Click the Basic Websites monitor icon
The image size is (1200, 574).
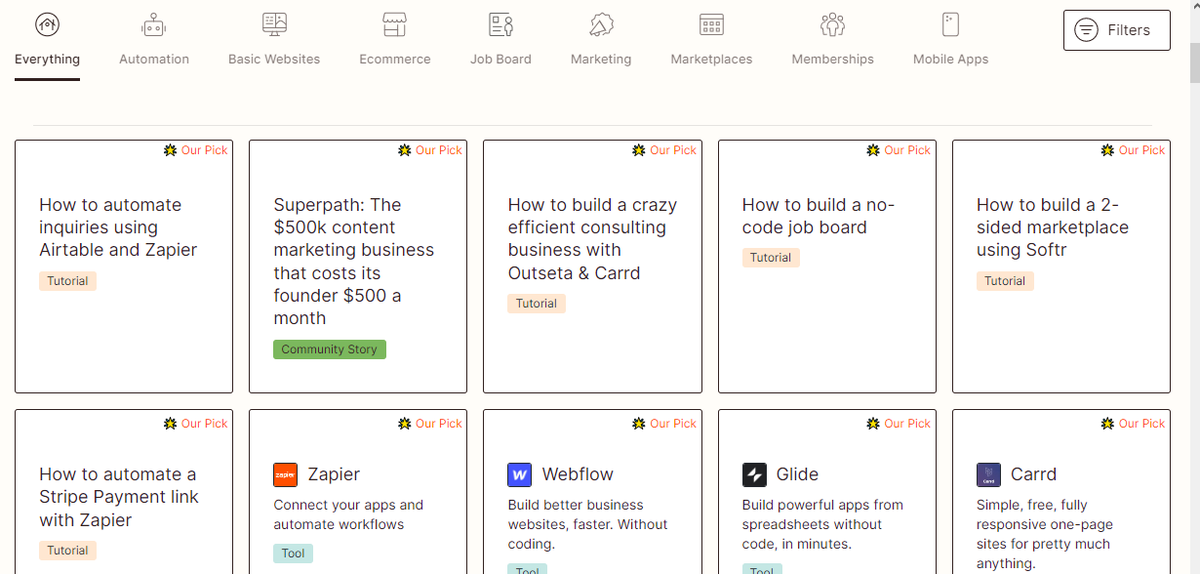click(x=274, y=24)
